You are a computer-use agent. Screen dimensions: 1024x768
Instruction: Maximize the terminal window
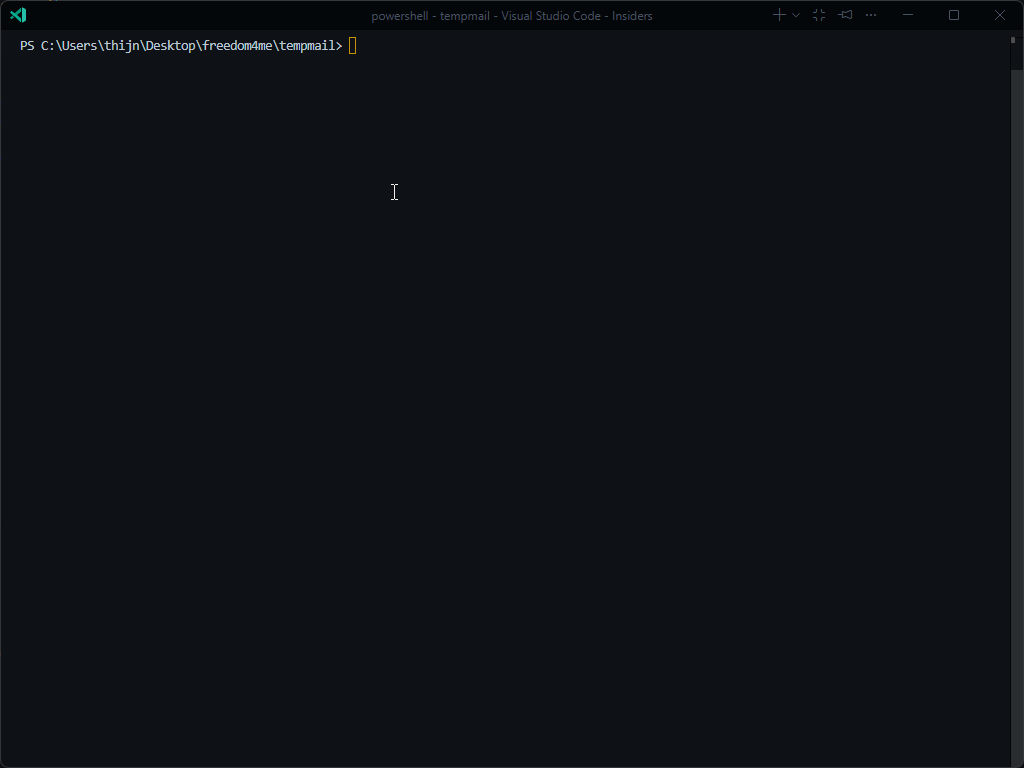click(954, 15)
